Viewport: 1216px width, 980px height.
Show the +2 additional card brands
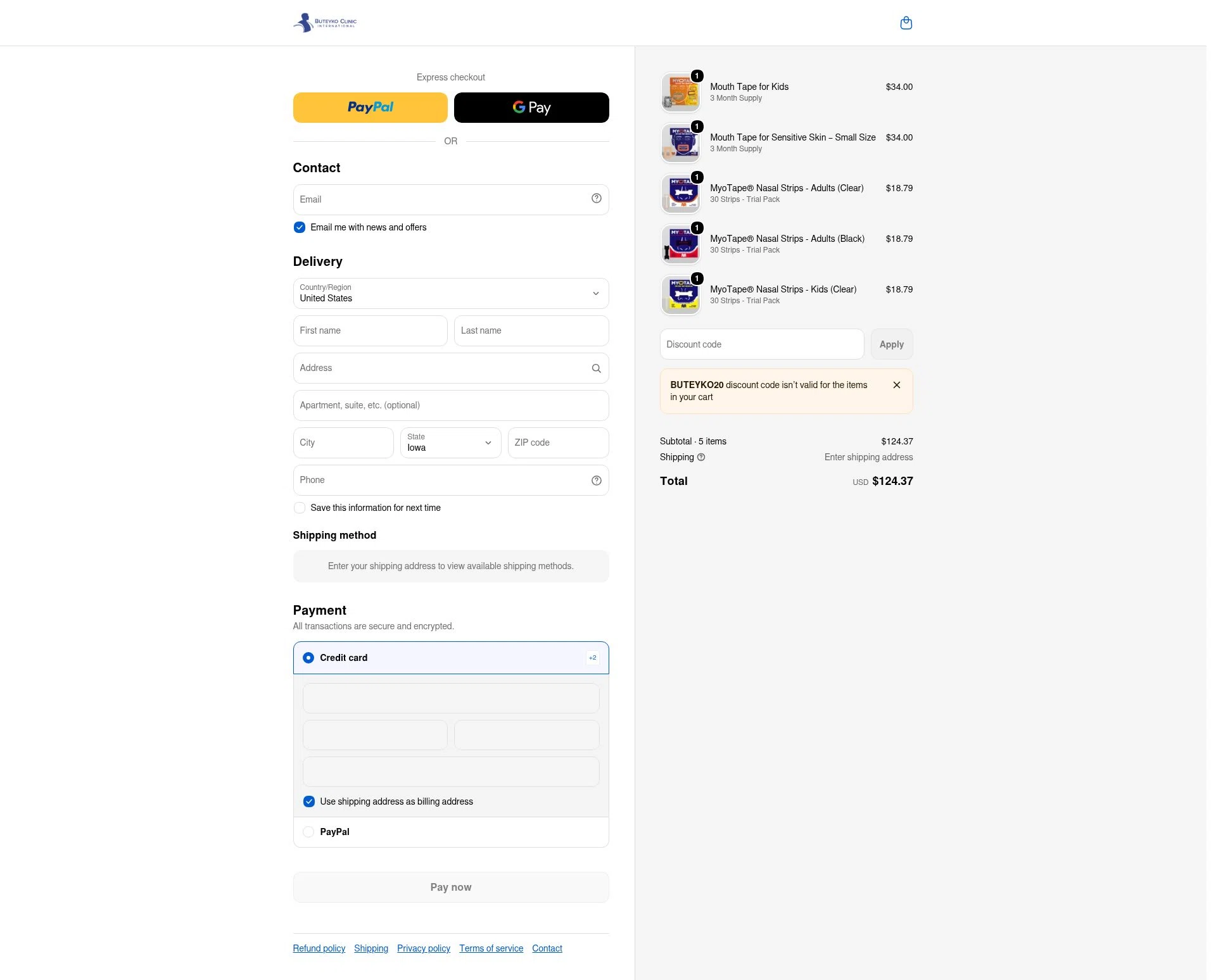(592, 658)
